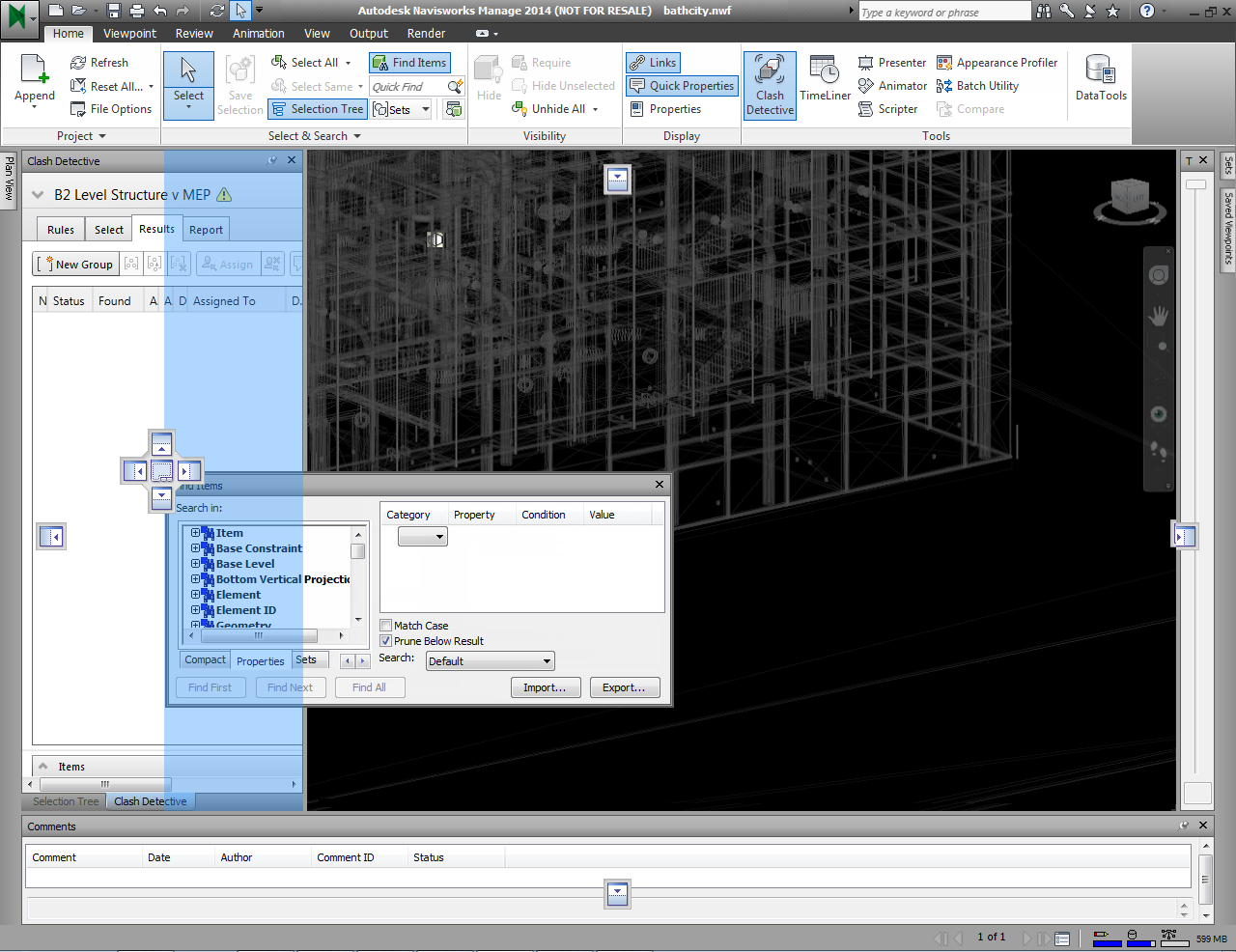
Task: Expand the Base Level tree node
Action: point(195,564)
